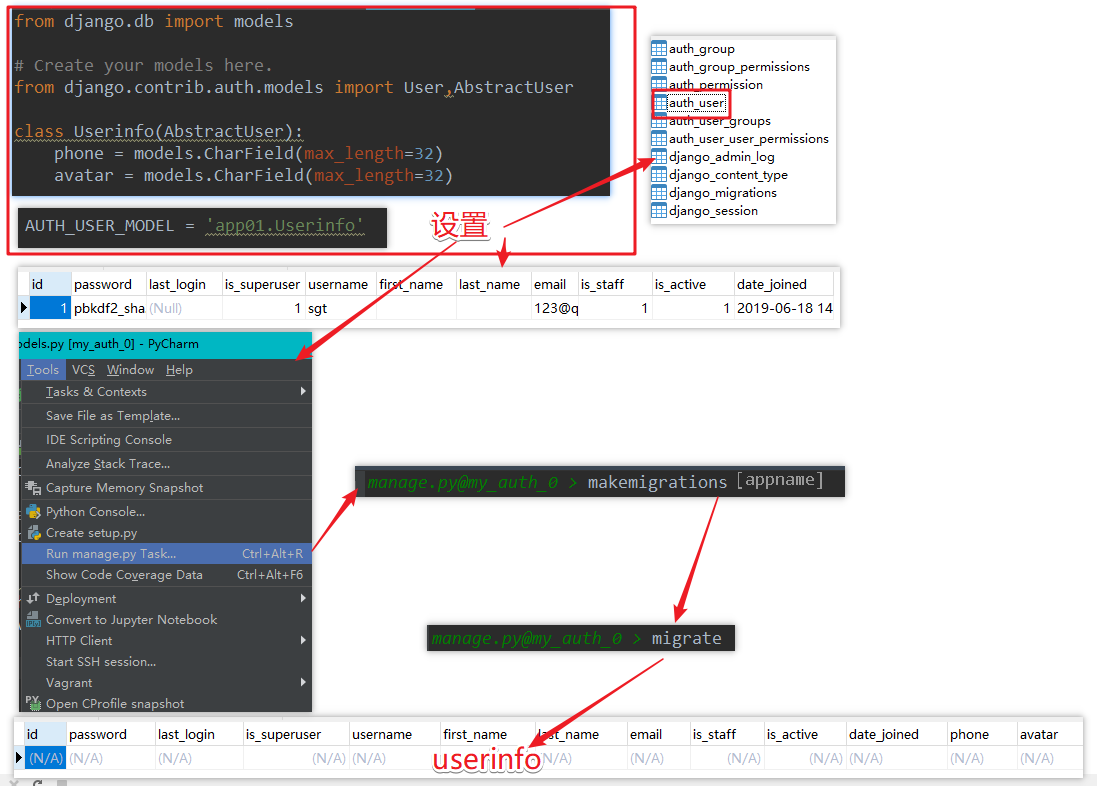The width and height of the screenshot is (1097, 786).
Task: Choose Run manage.py Task menu entry
Action: coord(167,554)
